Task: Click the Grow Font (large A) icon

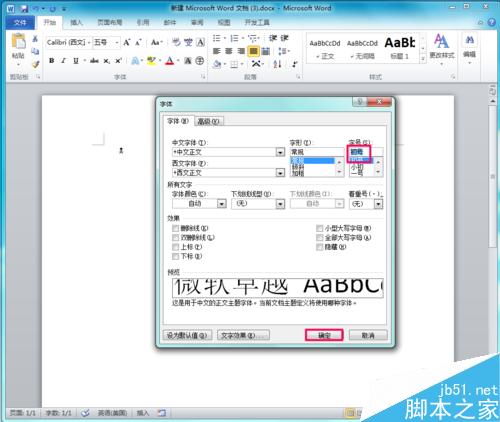Action: point(127,42)
